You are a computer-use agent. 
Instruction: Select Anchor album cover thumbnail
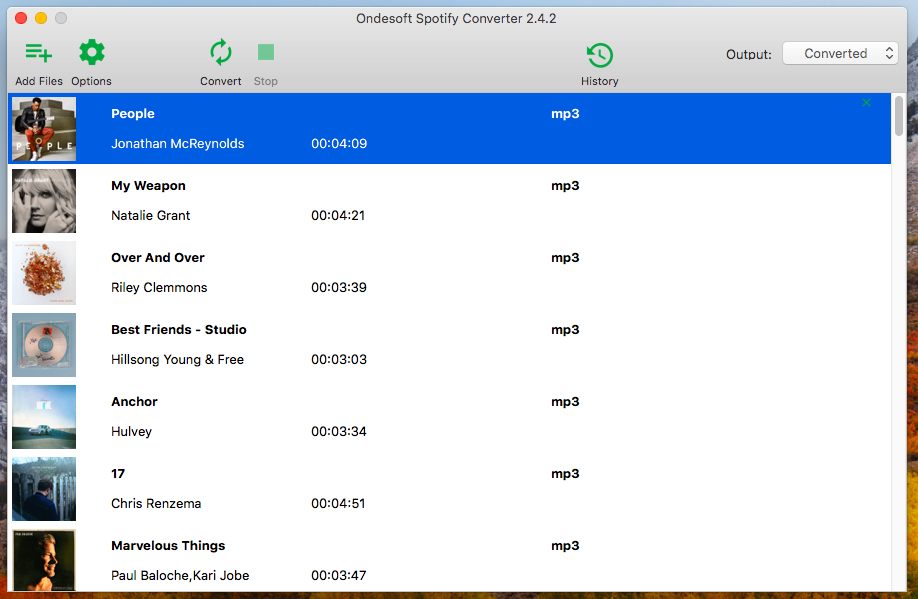pyautogui.click(x=44, y=417)
